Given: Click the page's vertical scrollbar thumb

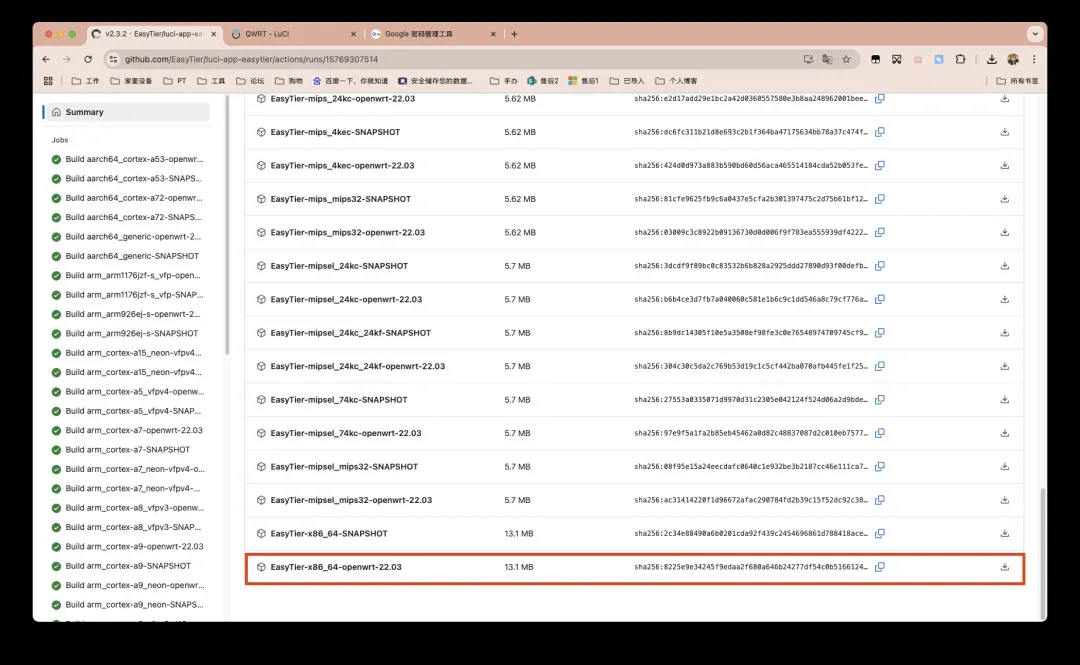Looking at the screenshot, I should coord(1042,553).
